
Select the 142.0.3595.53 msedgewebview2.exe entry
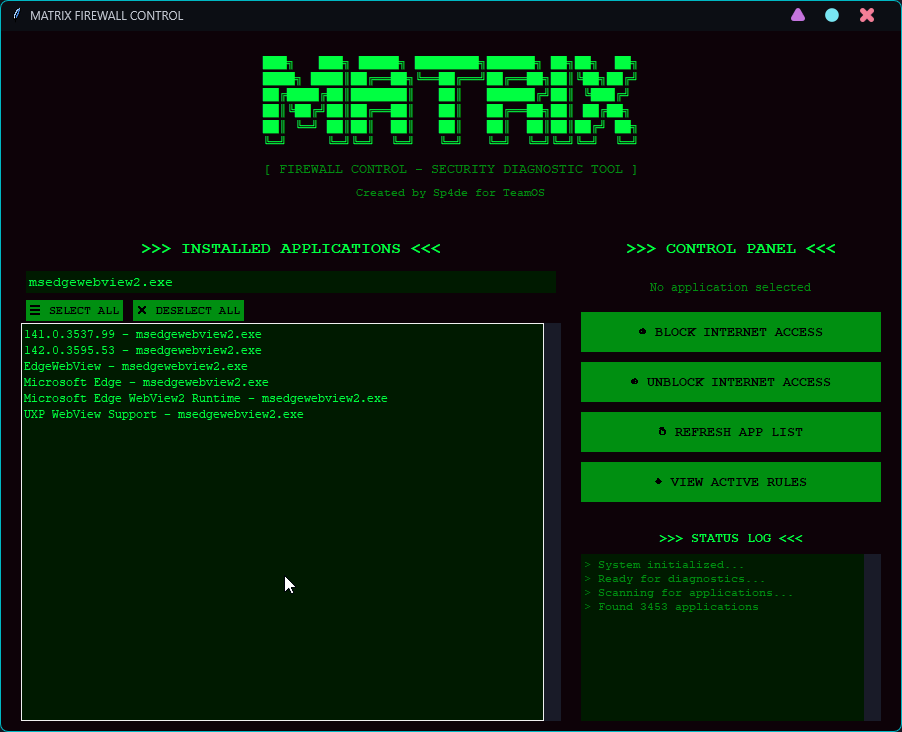[143, 350]
